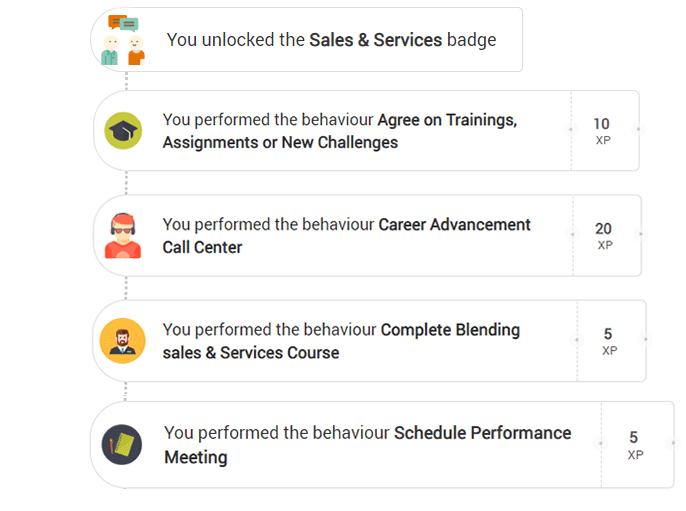The image size is (686, 511).
Task: Open the Sales & Services badge name
Action: [374, 40]
